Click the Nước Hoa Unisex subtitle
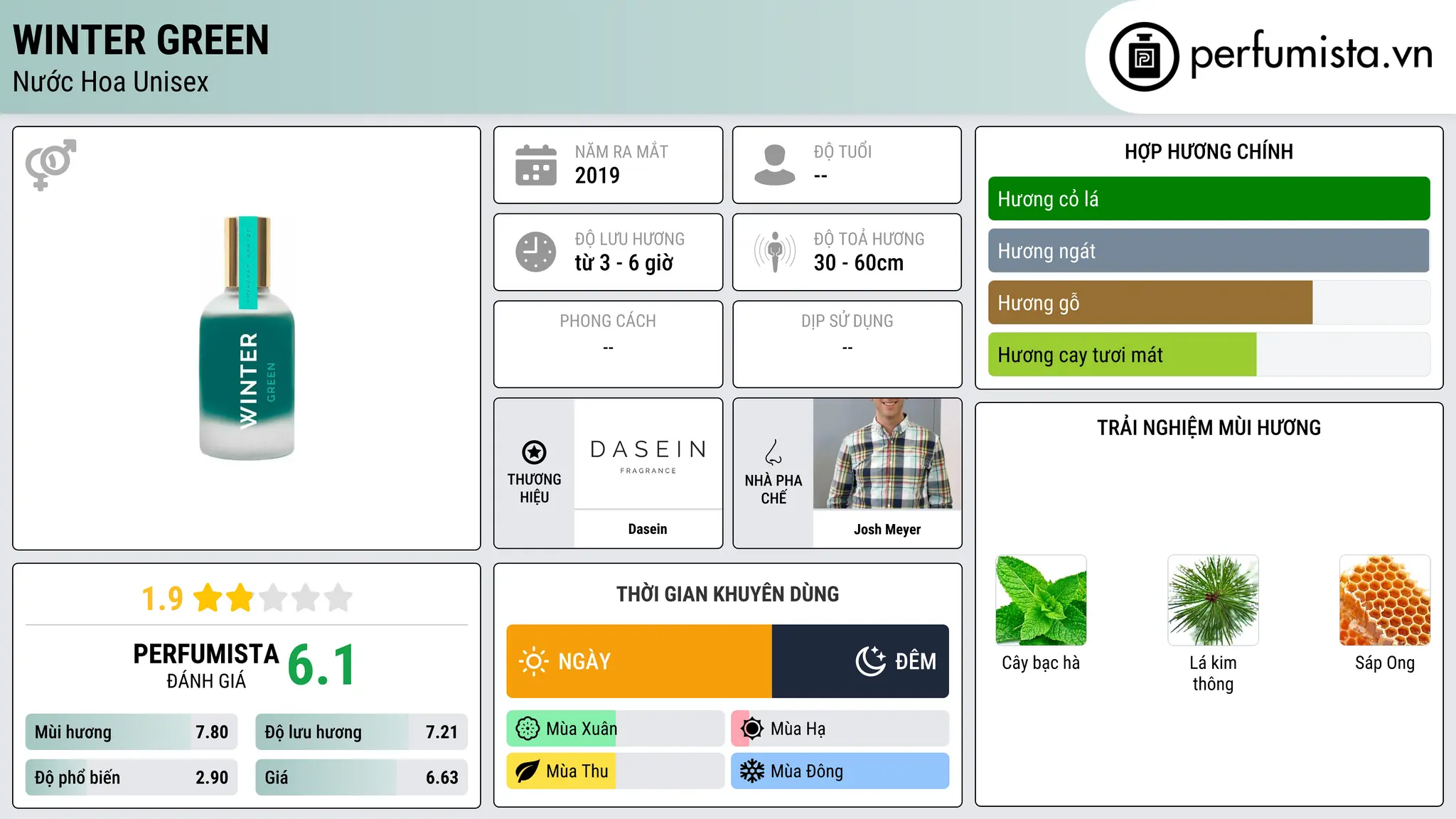The width and height of the screenshot is (1456, 819). 111,82
